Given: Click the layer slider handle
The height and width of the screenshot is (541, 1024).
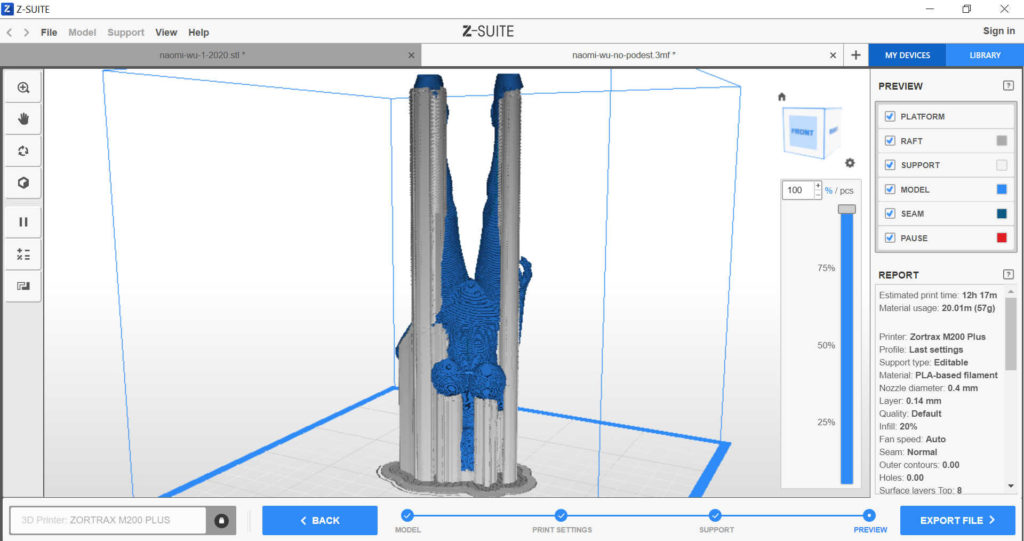Looking at the screenshot, I should (847, 209).
